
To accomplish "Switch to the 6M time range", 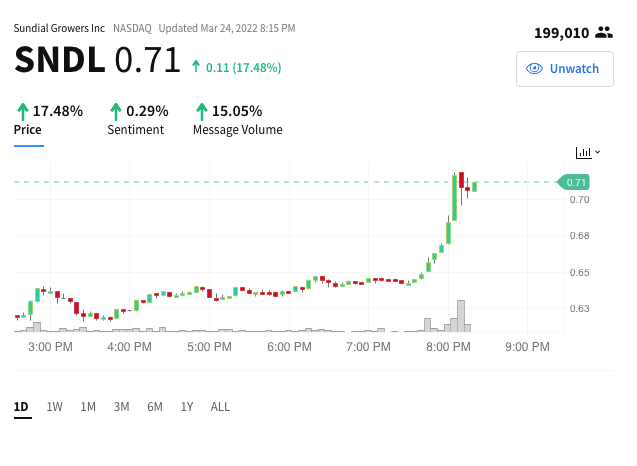I will point(155,407).
